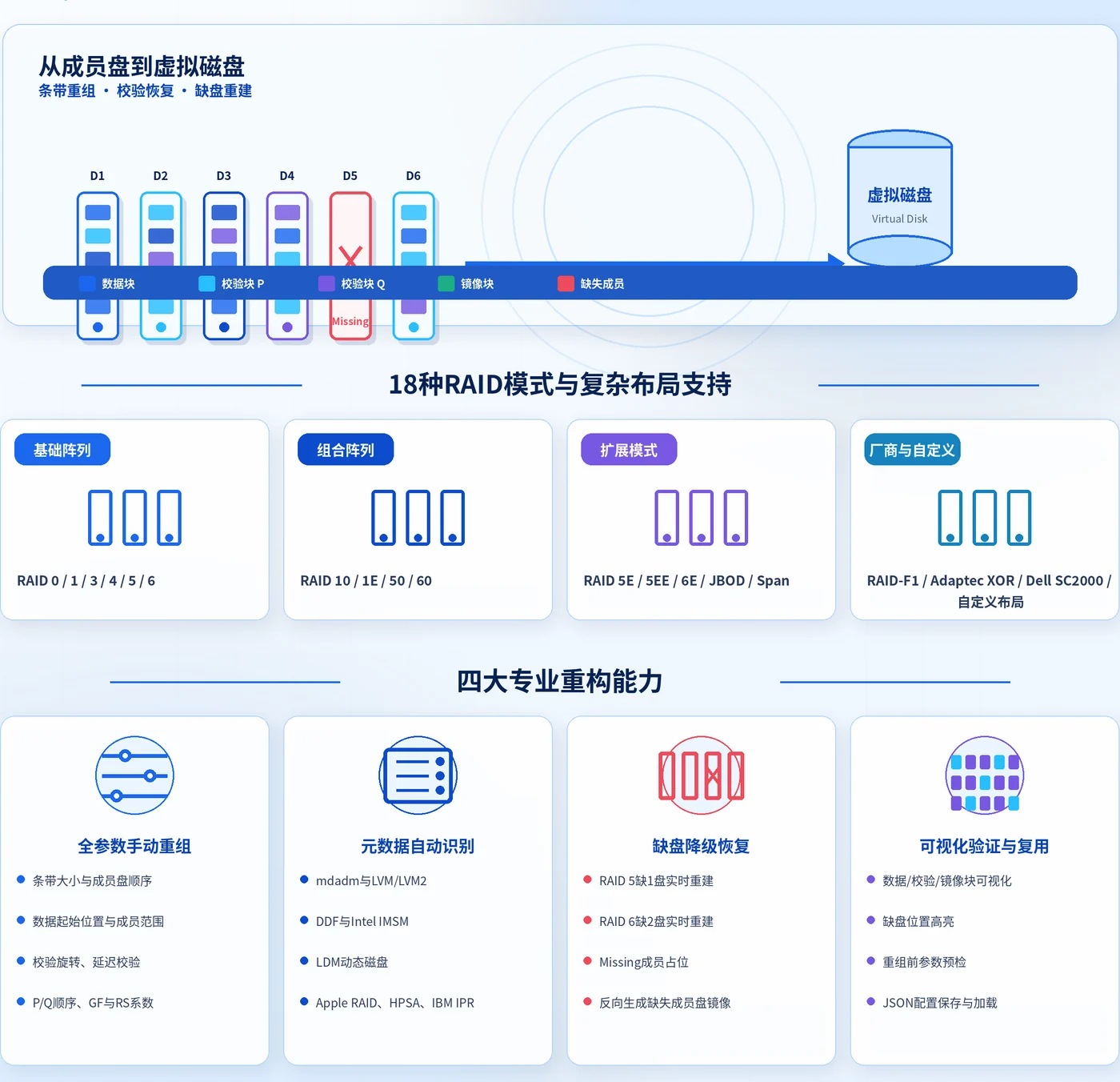Image resolution: width=1120 pixels, height=1082 pixels.
Task: Click the 全参数手动重组 heading
Action: (134, 846)
